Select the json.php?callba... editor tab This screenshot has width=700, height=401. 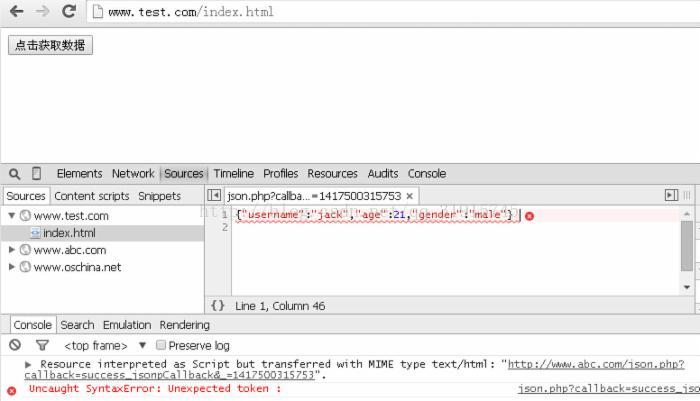pos(314,196)
